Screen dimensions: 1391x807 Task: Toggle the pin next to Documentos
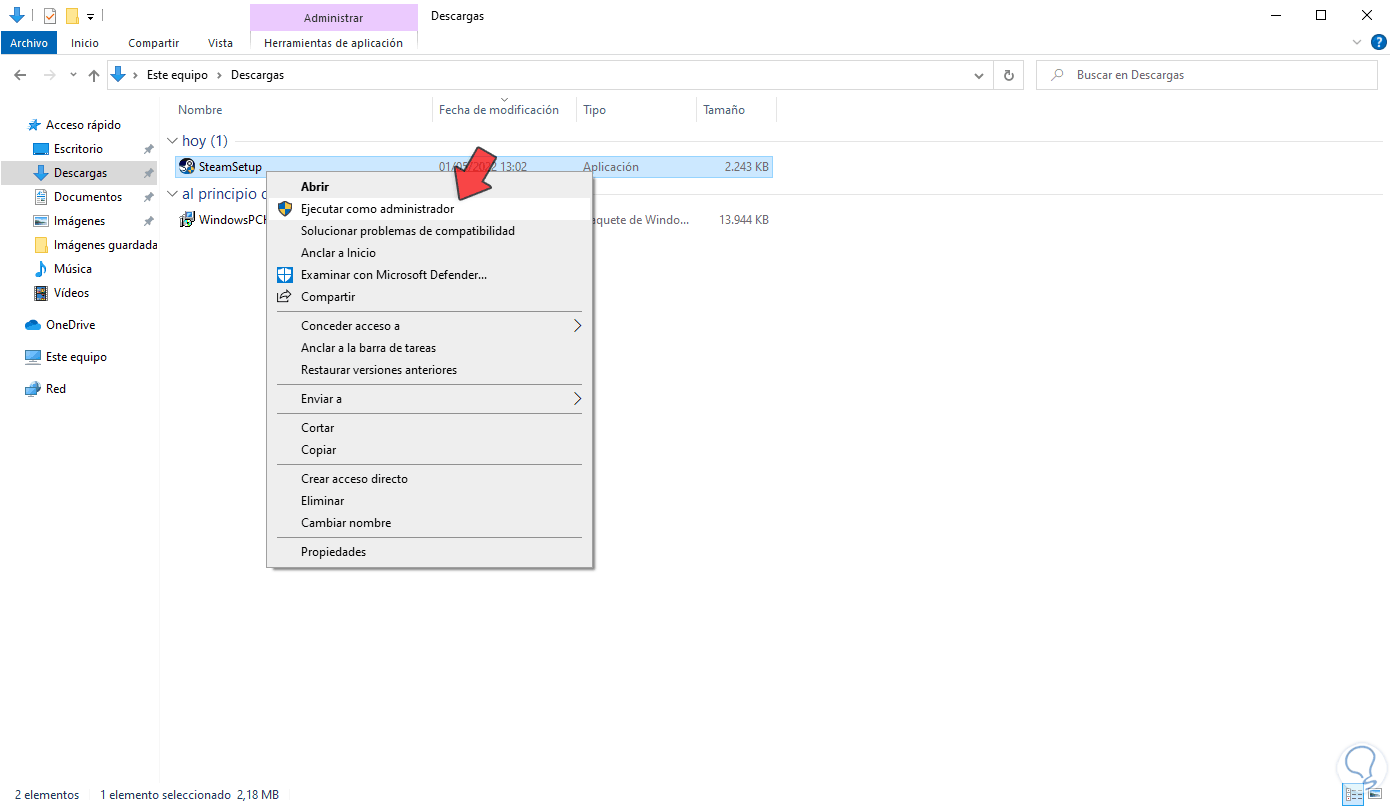pyautogui.click(x=148, y=197)
